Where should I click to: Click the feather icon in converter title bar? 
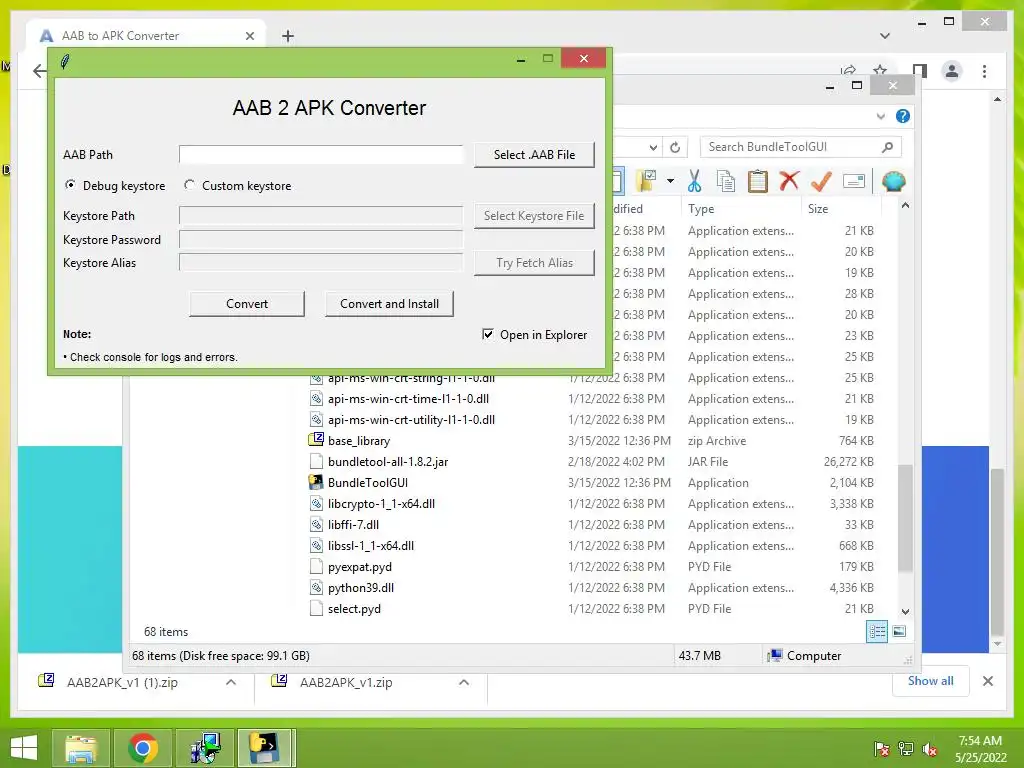coord(65,61)
